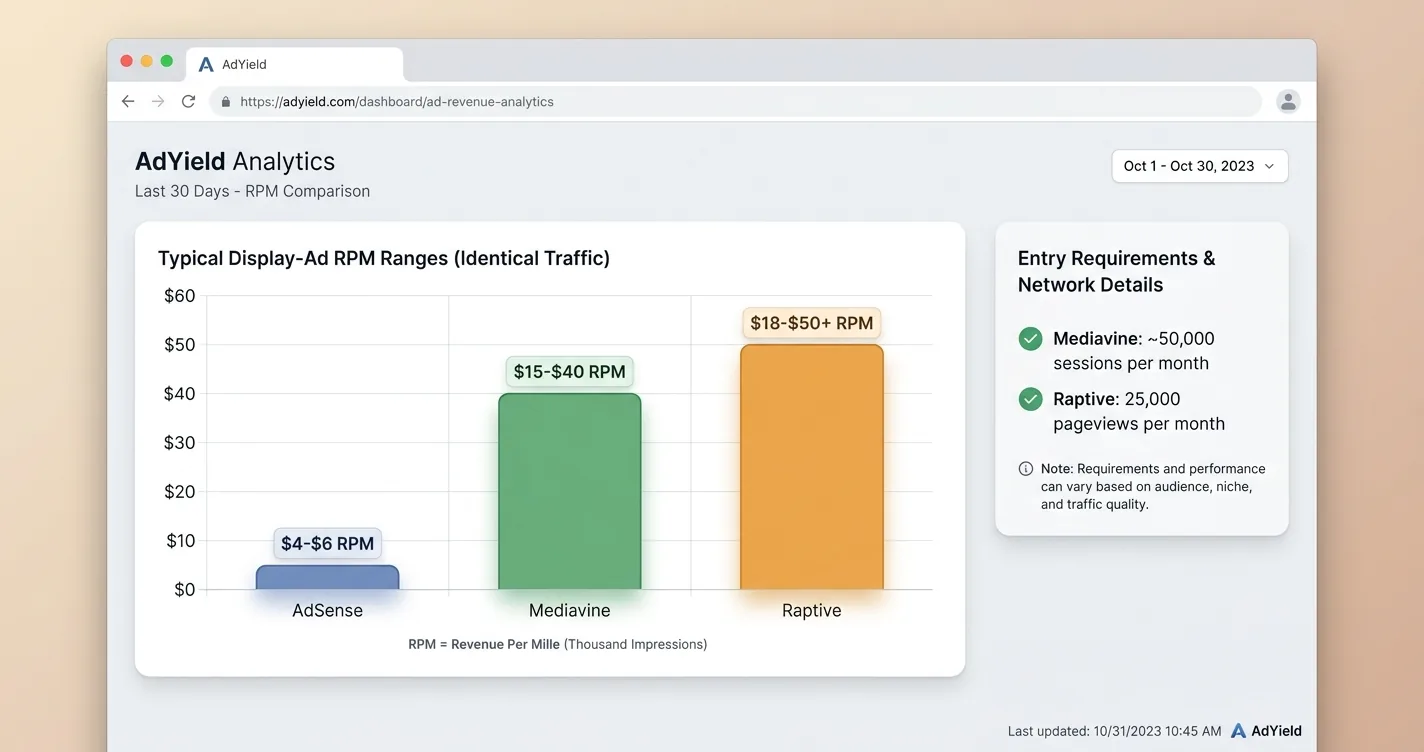Click the Mediavine axis label
This screenshot has height=752, width=1424.
[569, 610]
